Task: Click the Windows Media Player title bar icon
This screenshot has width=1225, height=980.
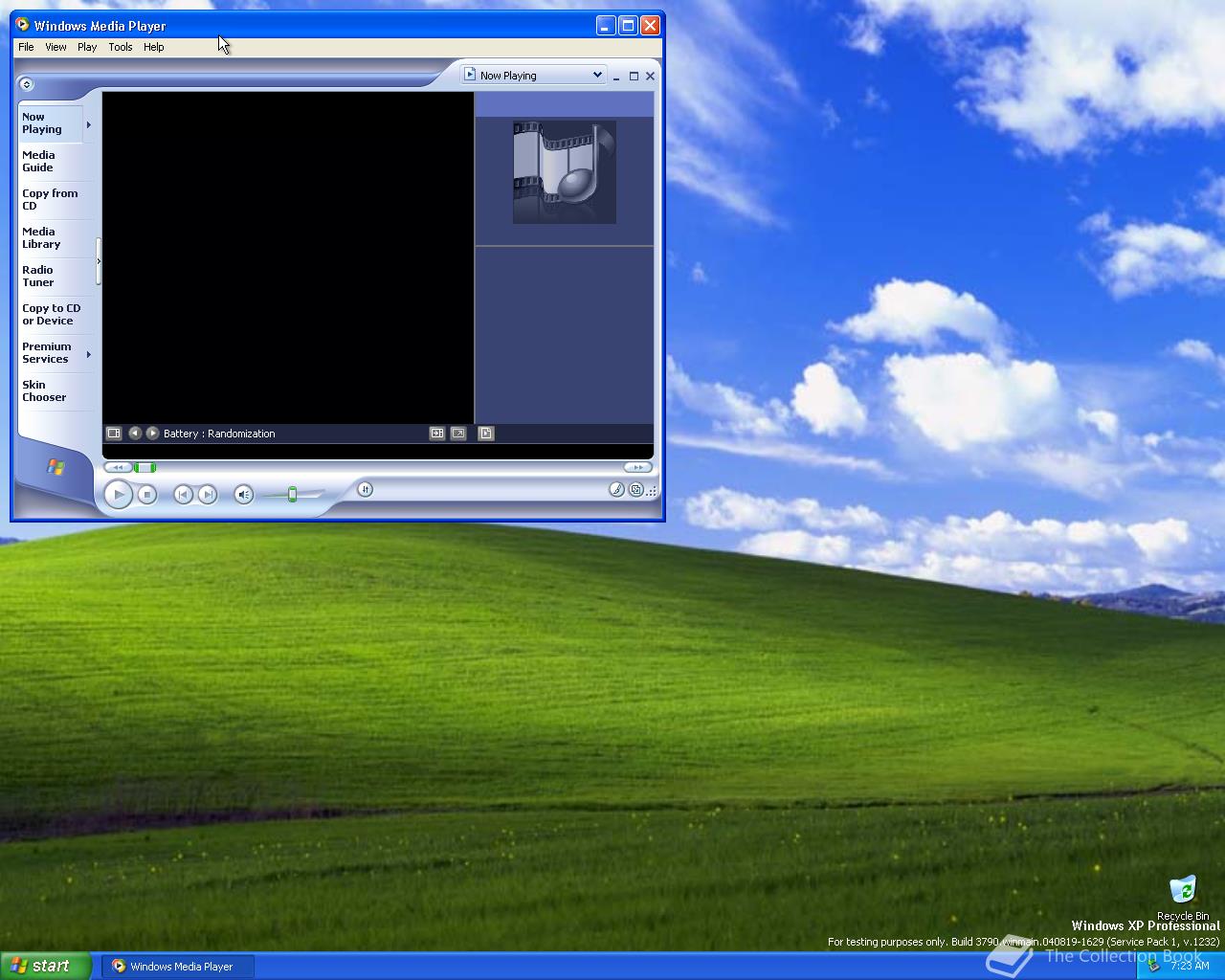Action: (23, 25)
